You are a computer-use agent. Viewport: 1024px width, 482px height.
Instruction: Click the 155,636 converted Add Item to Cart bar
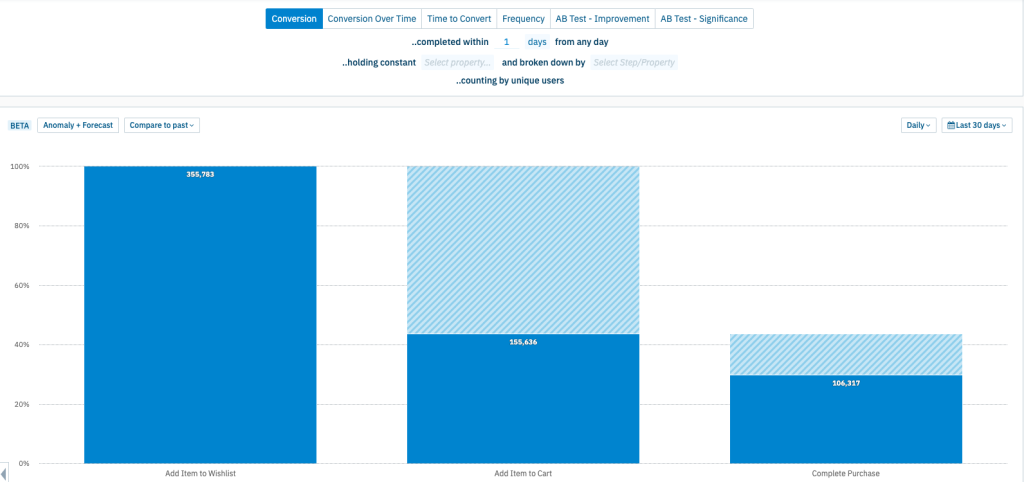(x=523, y=399)
